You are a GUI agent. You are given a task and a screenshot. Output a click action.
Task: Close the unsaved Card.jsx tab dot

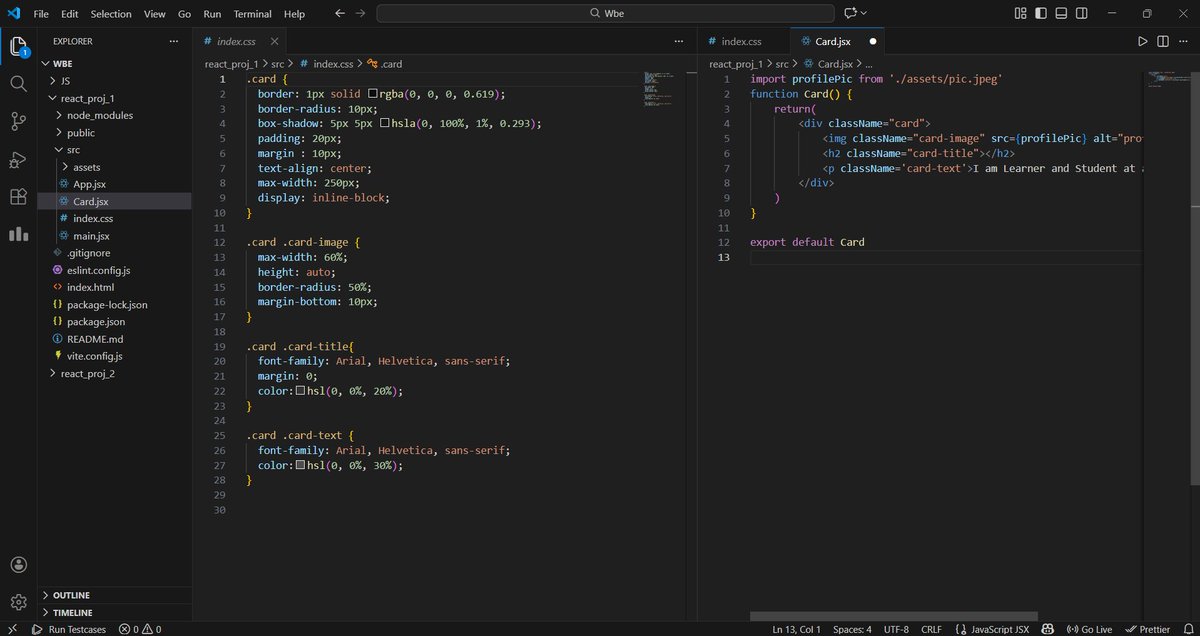872,42
